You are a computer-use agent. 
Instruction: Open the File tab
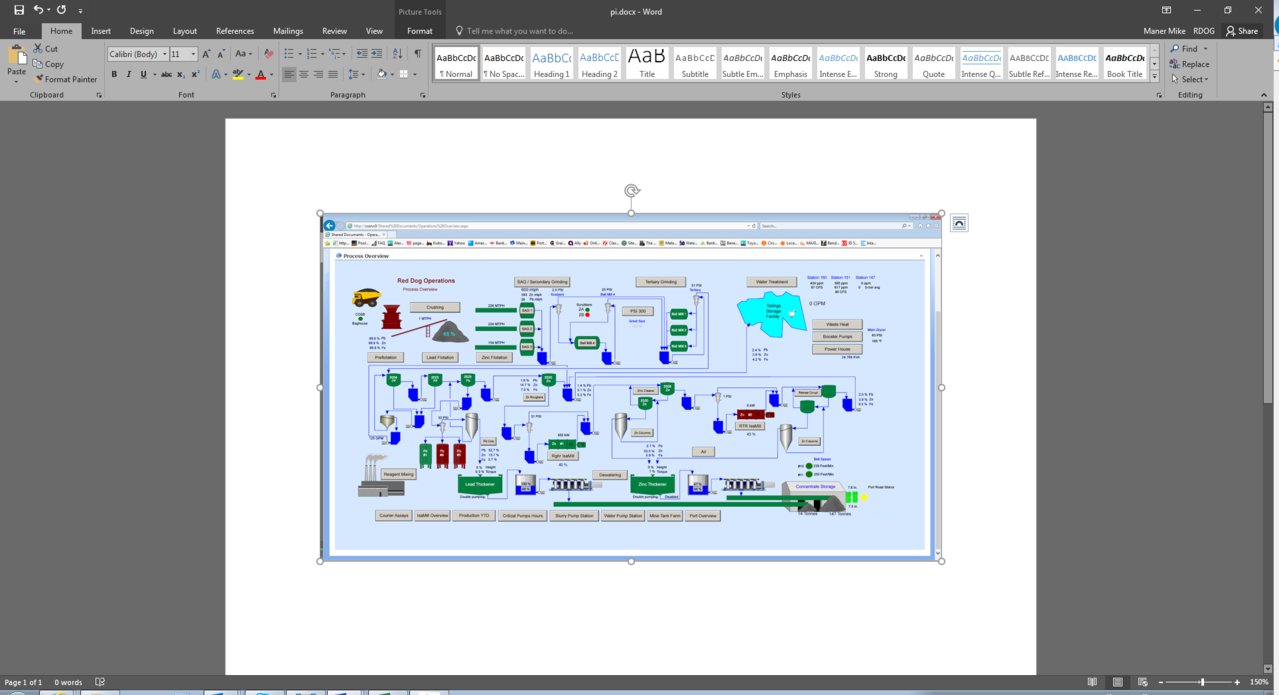point(19,31)
